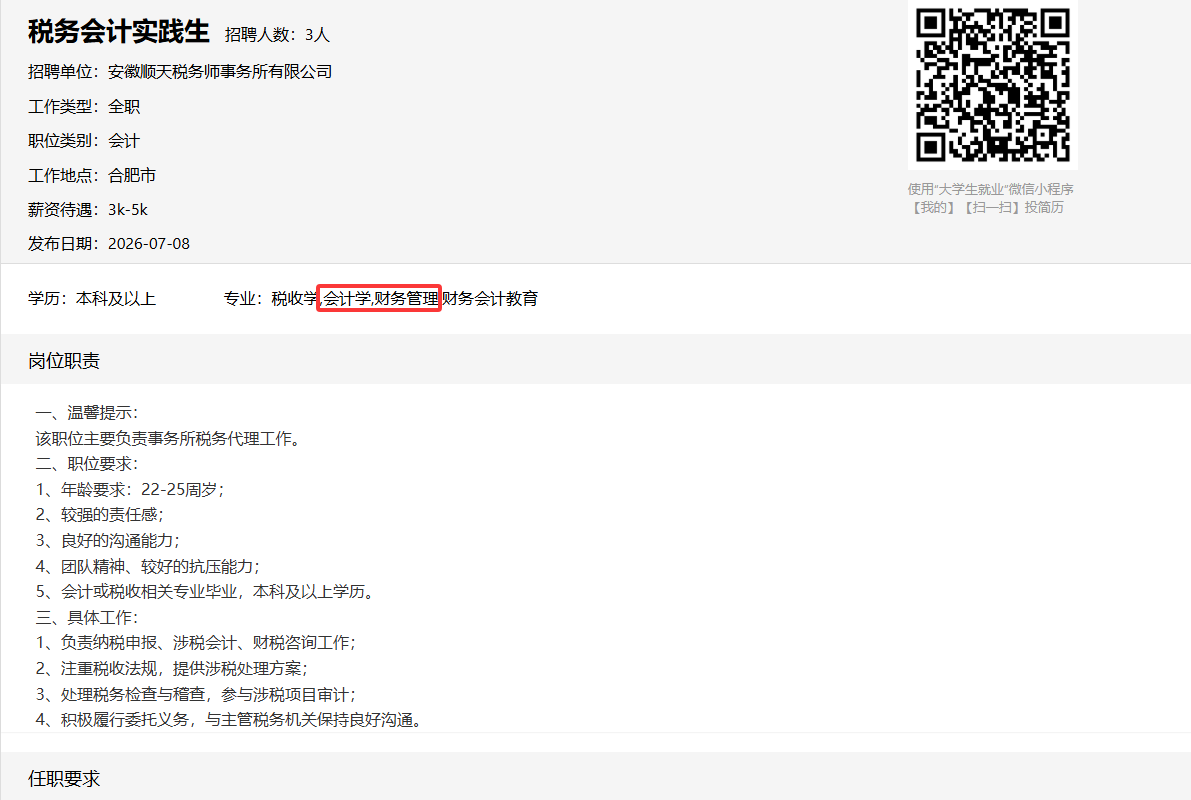The height and width of the screenshot is (800, 1191).
Task: Click the 一、温馨提示 line
Action: point(87,413)
